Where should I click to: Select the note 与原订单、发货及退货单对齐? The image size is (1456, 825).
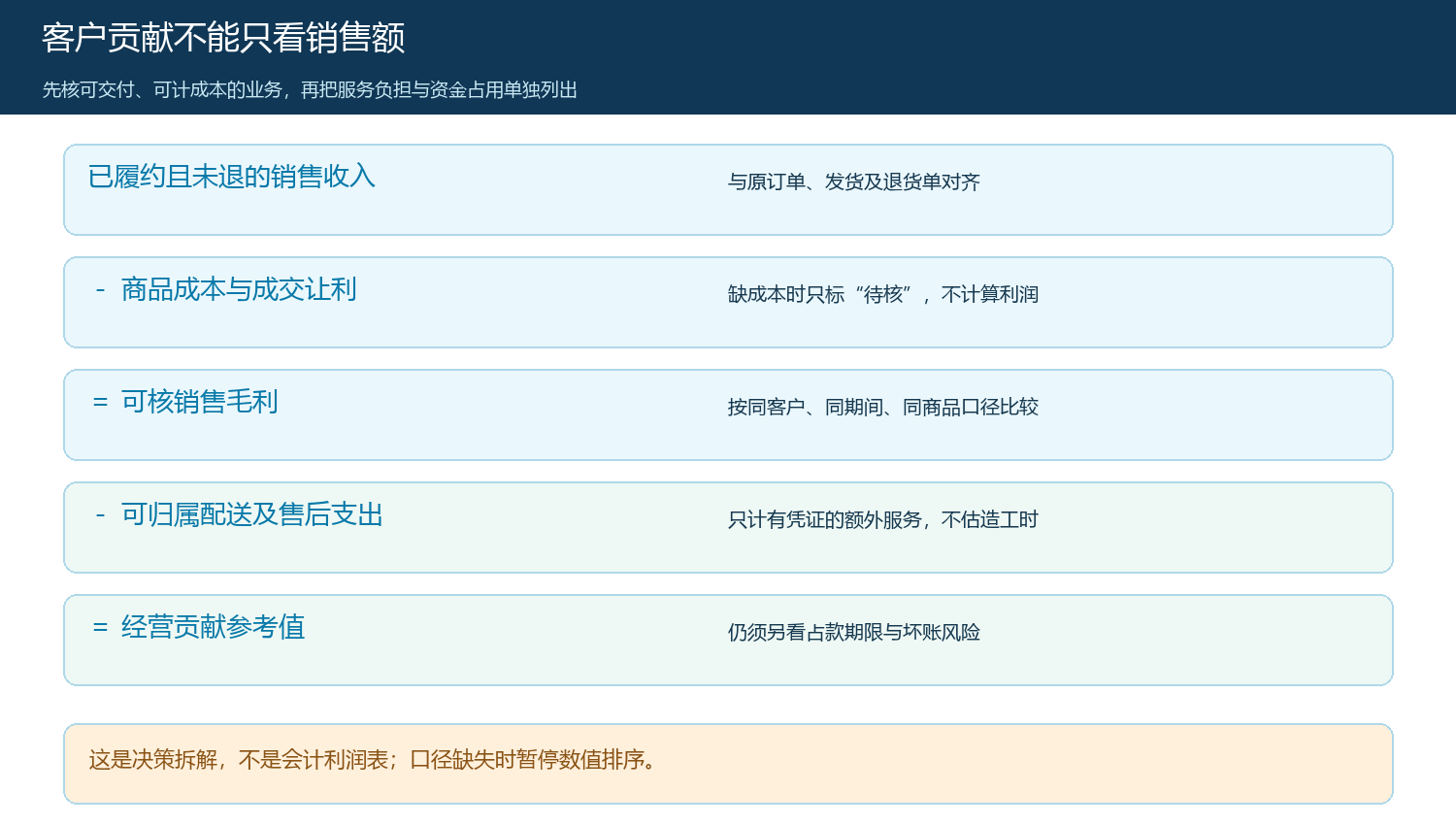point(854,181)
